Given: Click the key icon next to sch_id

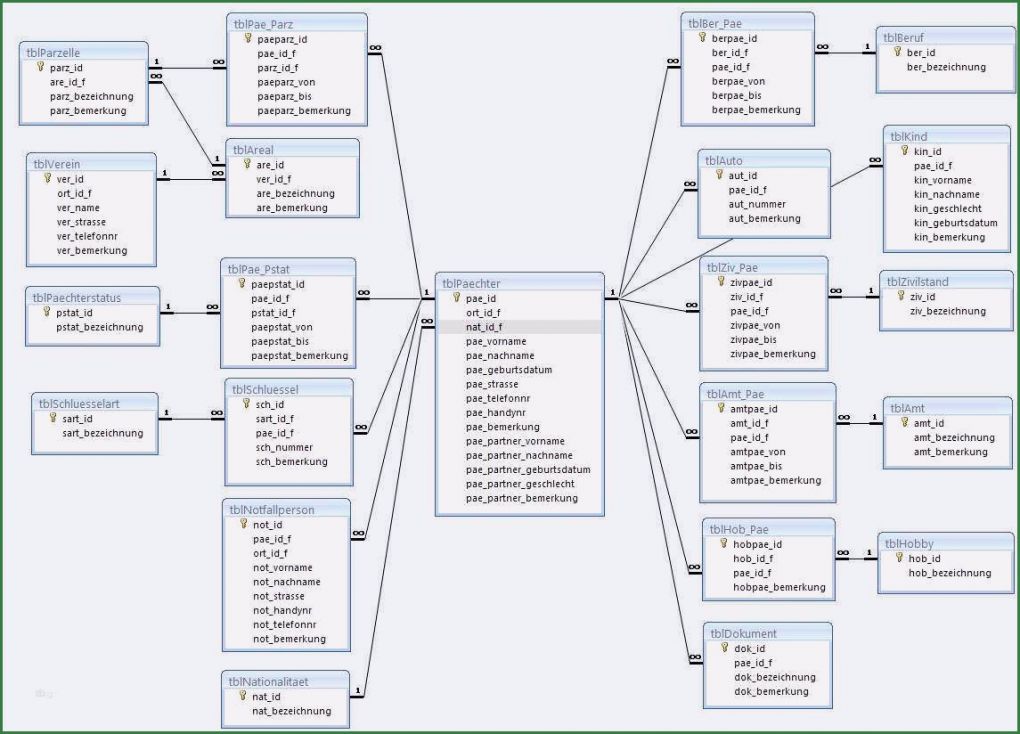Looking at the screenshot, I should tap(246, 405).
